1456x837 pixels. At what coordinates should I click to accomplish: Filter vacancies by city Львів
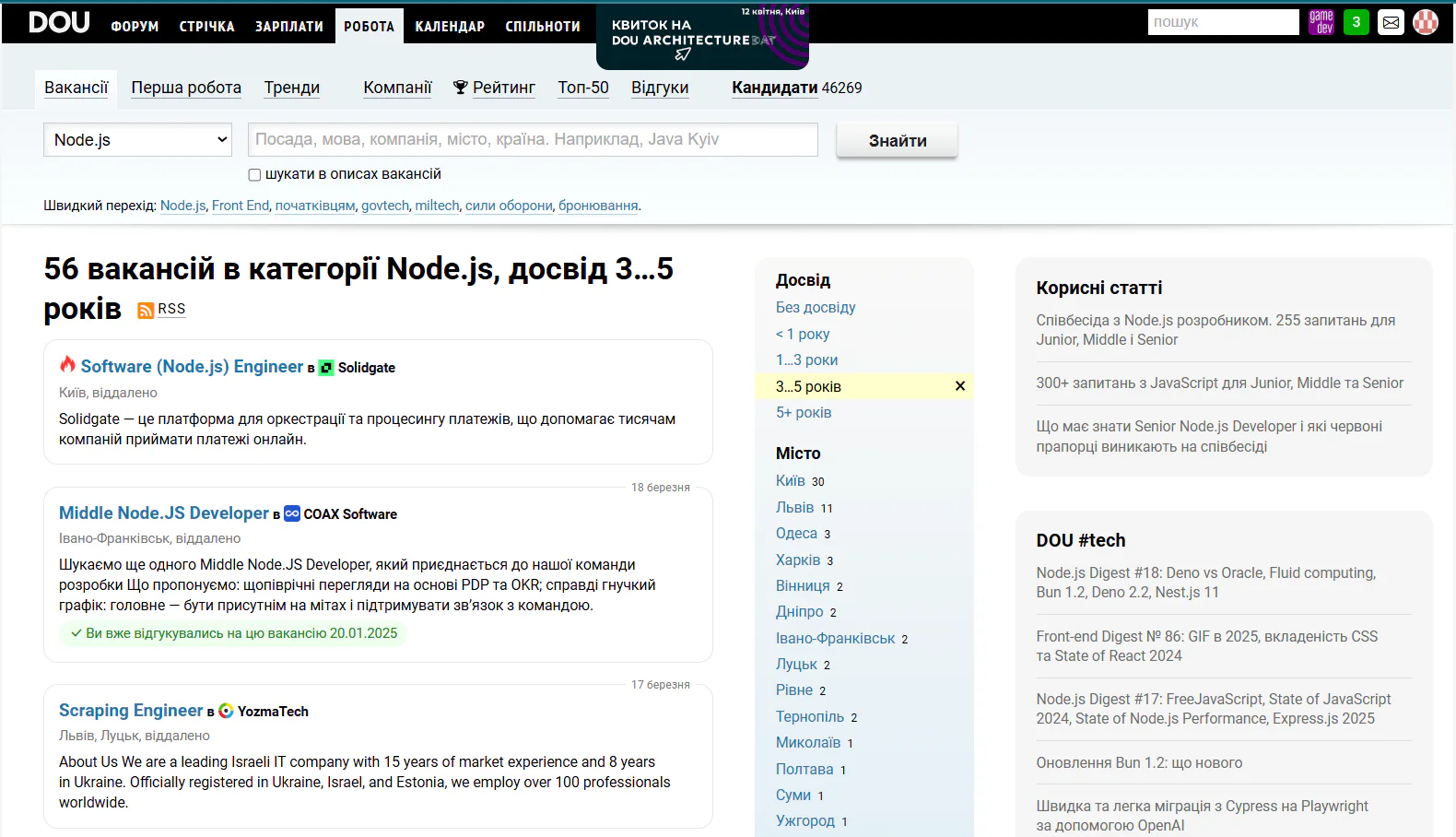coord(795,508)
